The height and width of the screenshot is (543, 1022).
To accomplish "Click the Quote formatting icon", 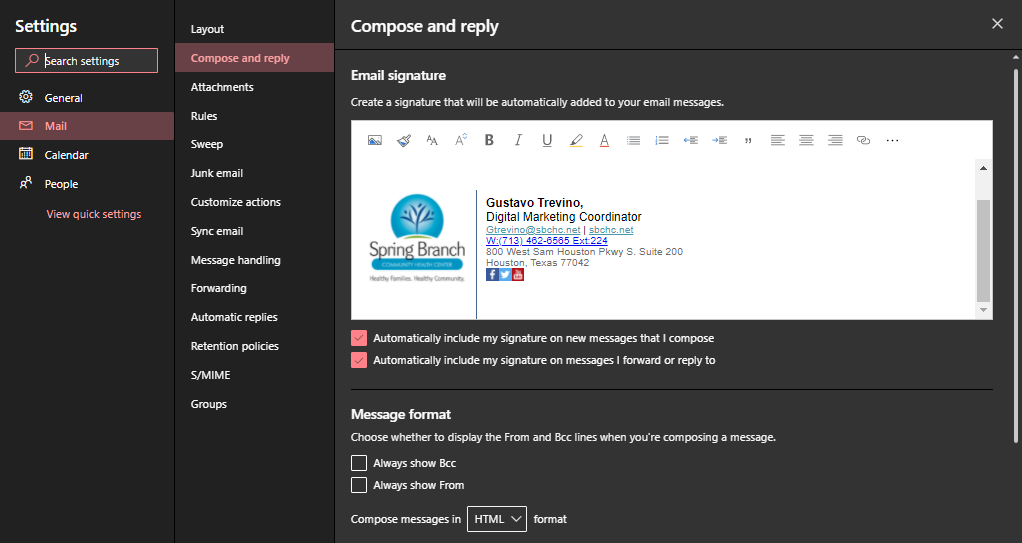I will pos(748,141).
